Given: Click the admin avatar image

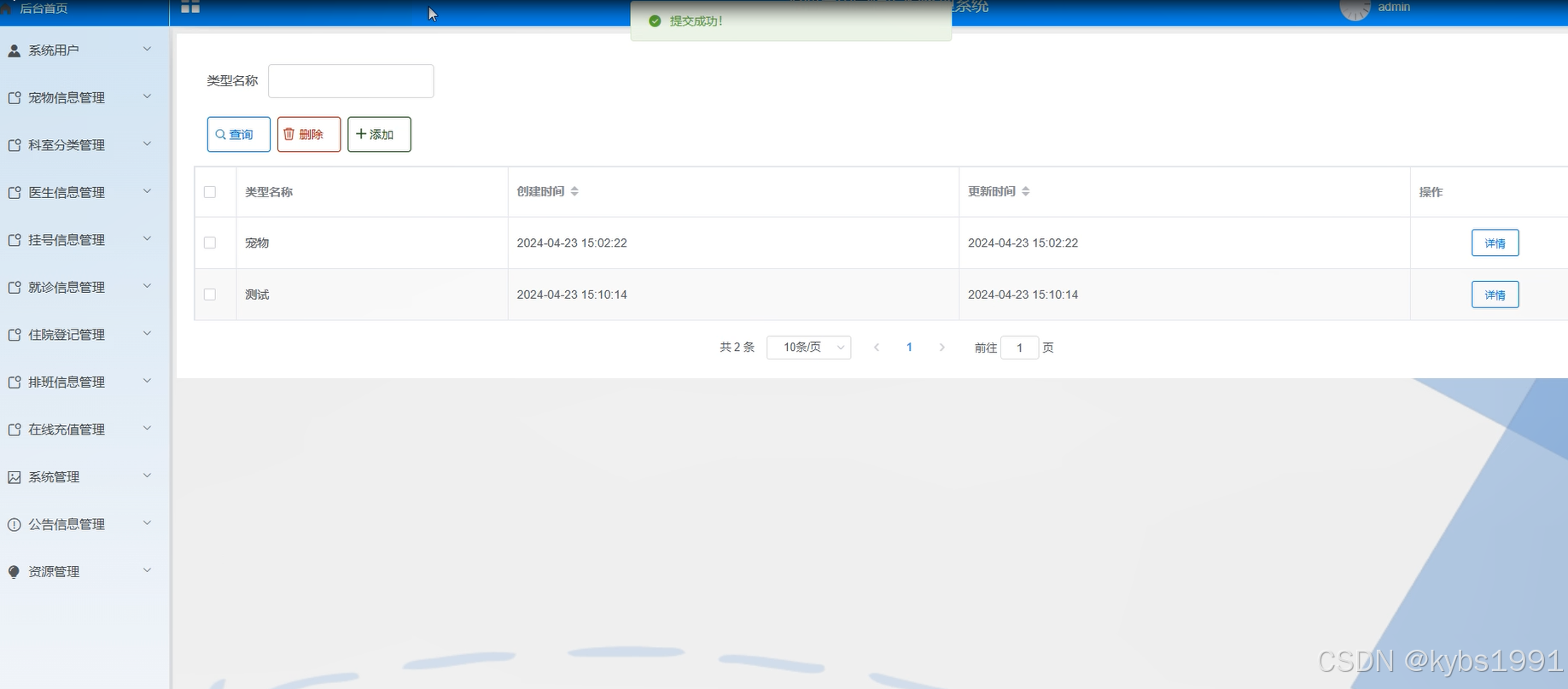Looking at the screenshot, I should [x=1355, y=9].
